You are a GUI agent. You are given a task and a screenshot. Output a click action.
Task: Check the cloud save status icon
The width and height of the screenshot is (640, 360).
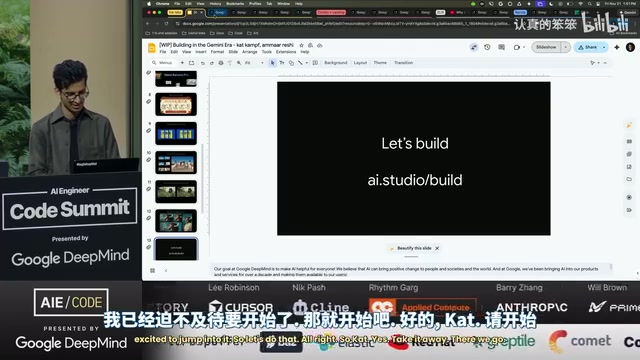[x=320, y=45]
